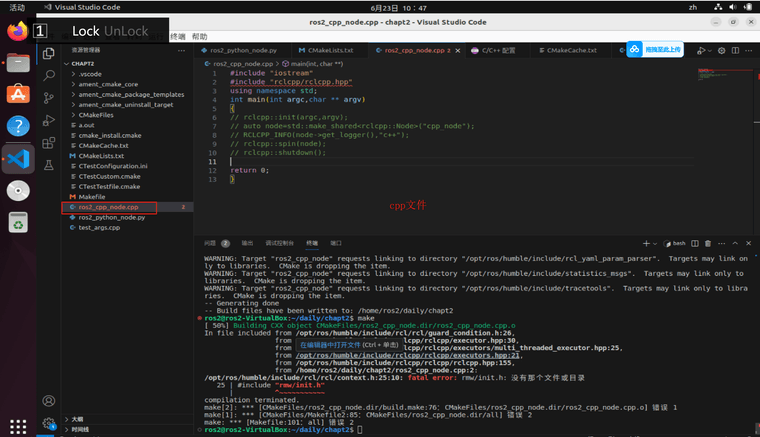The image size is (760, 437).
Task: Expand the Outline section in the sidebar
Action: (x=78, y=419)
